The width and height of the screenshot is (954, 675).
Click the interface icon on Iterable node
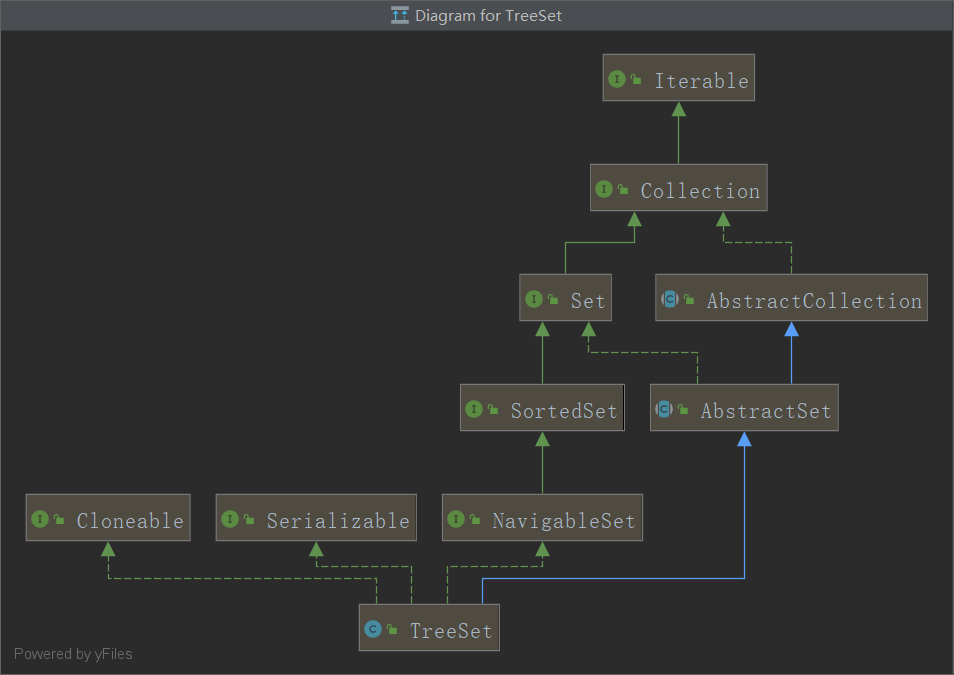(617, 79)
